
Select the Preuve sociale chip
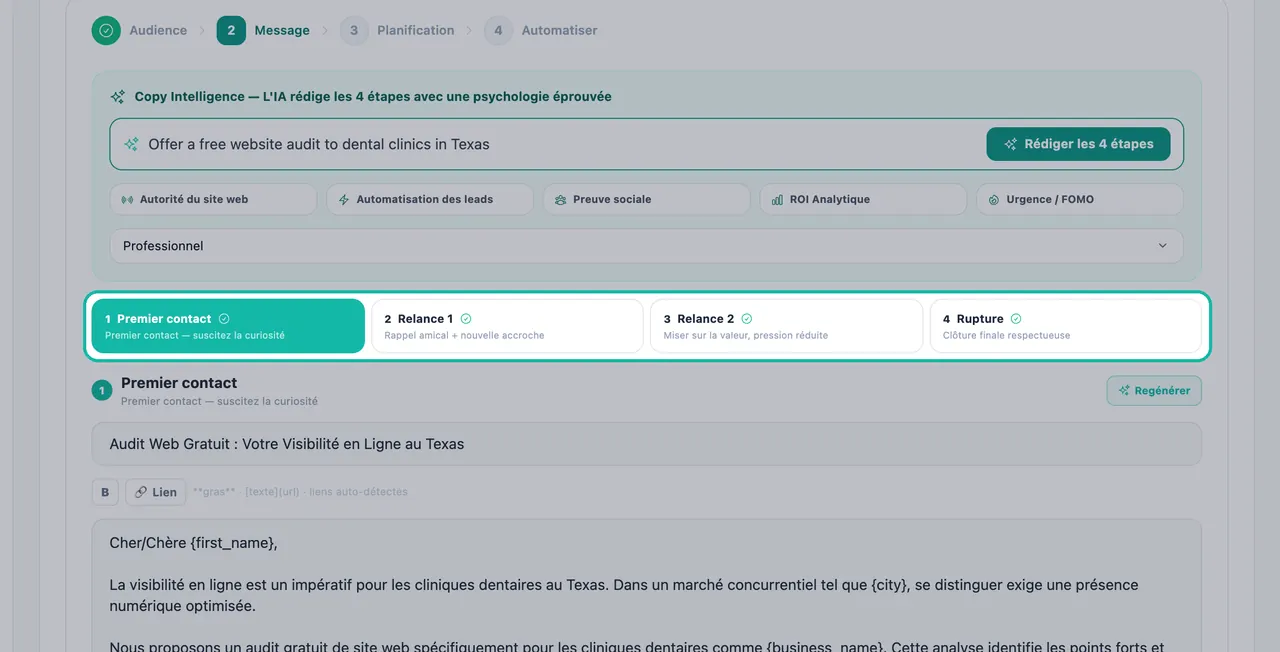(x=646, y=199)
